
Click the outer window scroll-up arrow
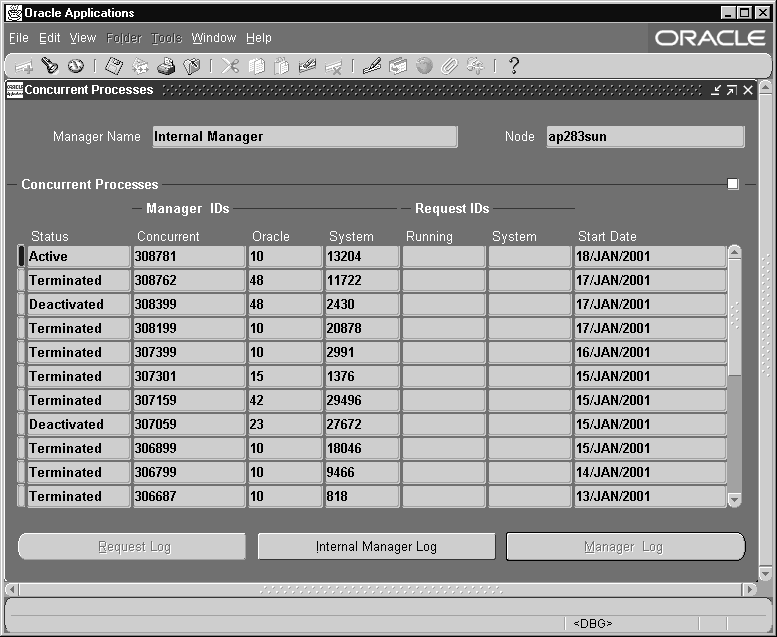coord(766,88)
